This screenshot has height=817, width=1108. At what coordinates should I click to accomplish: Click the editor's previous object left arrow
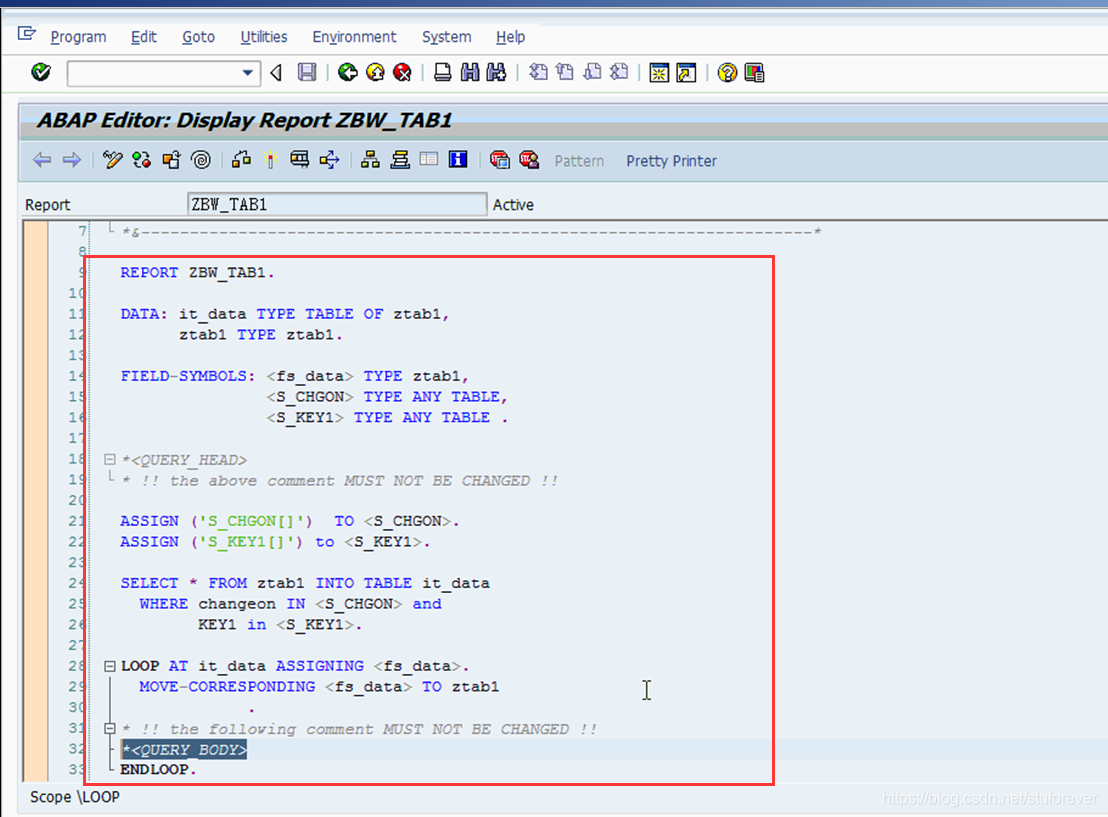pyautogui.click(x=42, y=160)
